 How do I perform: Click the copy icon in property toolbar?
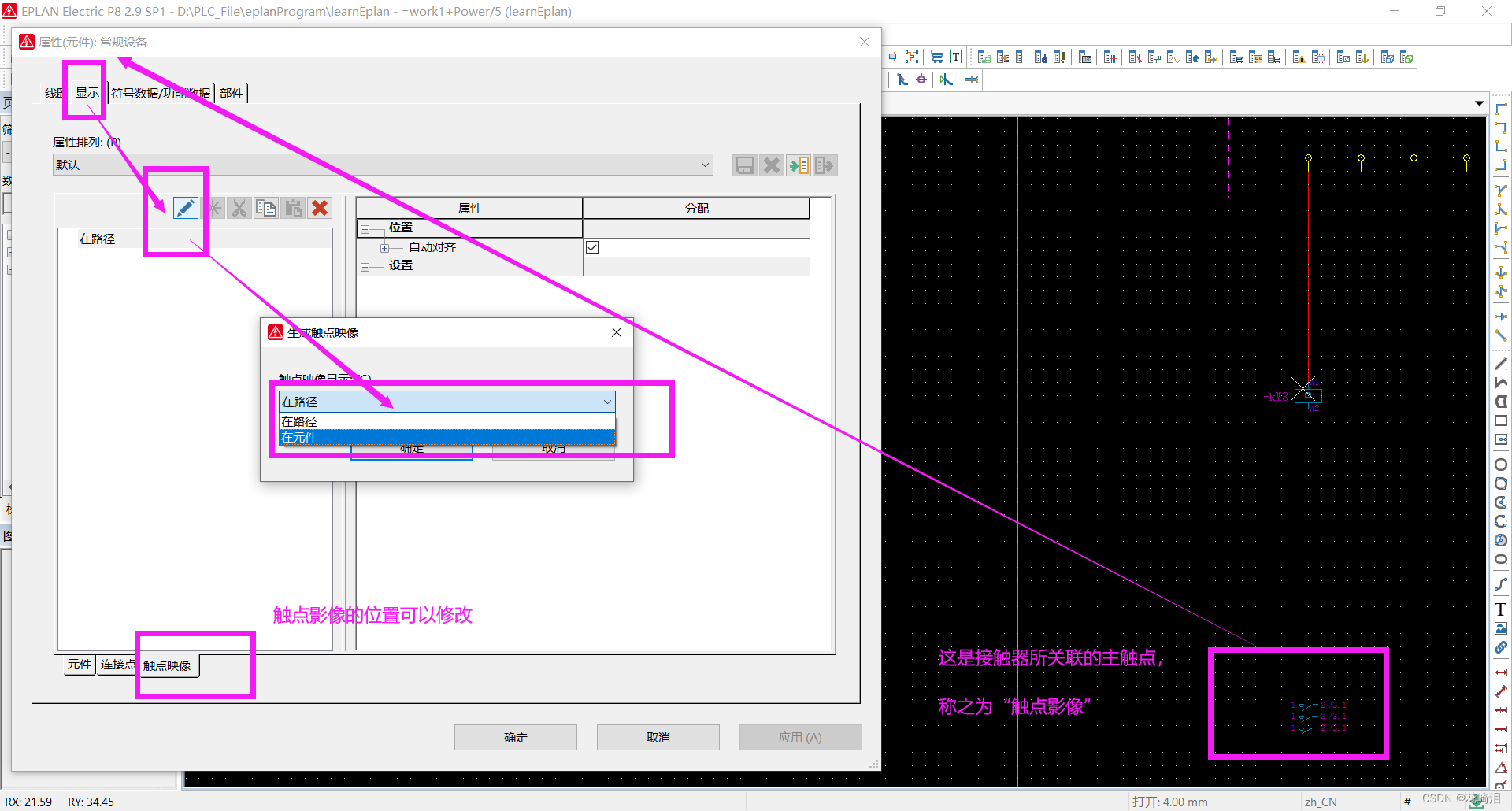(266, 208)
